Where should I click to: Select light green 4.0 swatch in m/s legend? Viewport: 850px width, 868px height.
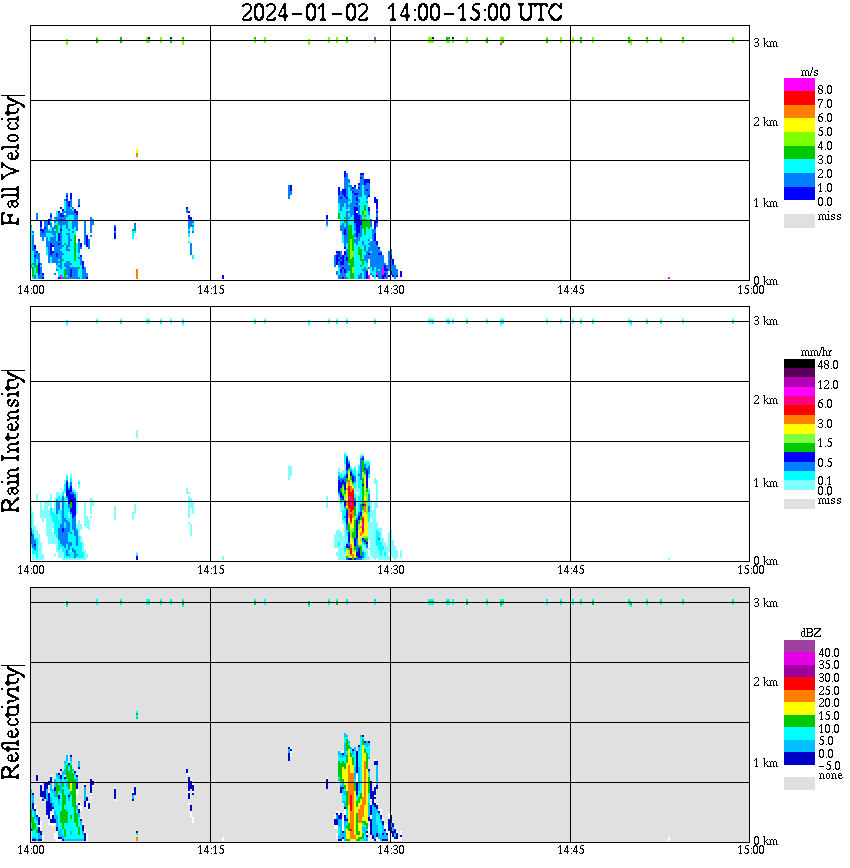pos(799,139)
